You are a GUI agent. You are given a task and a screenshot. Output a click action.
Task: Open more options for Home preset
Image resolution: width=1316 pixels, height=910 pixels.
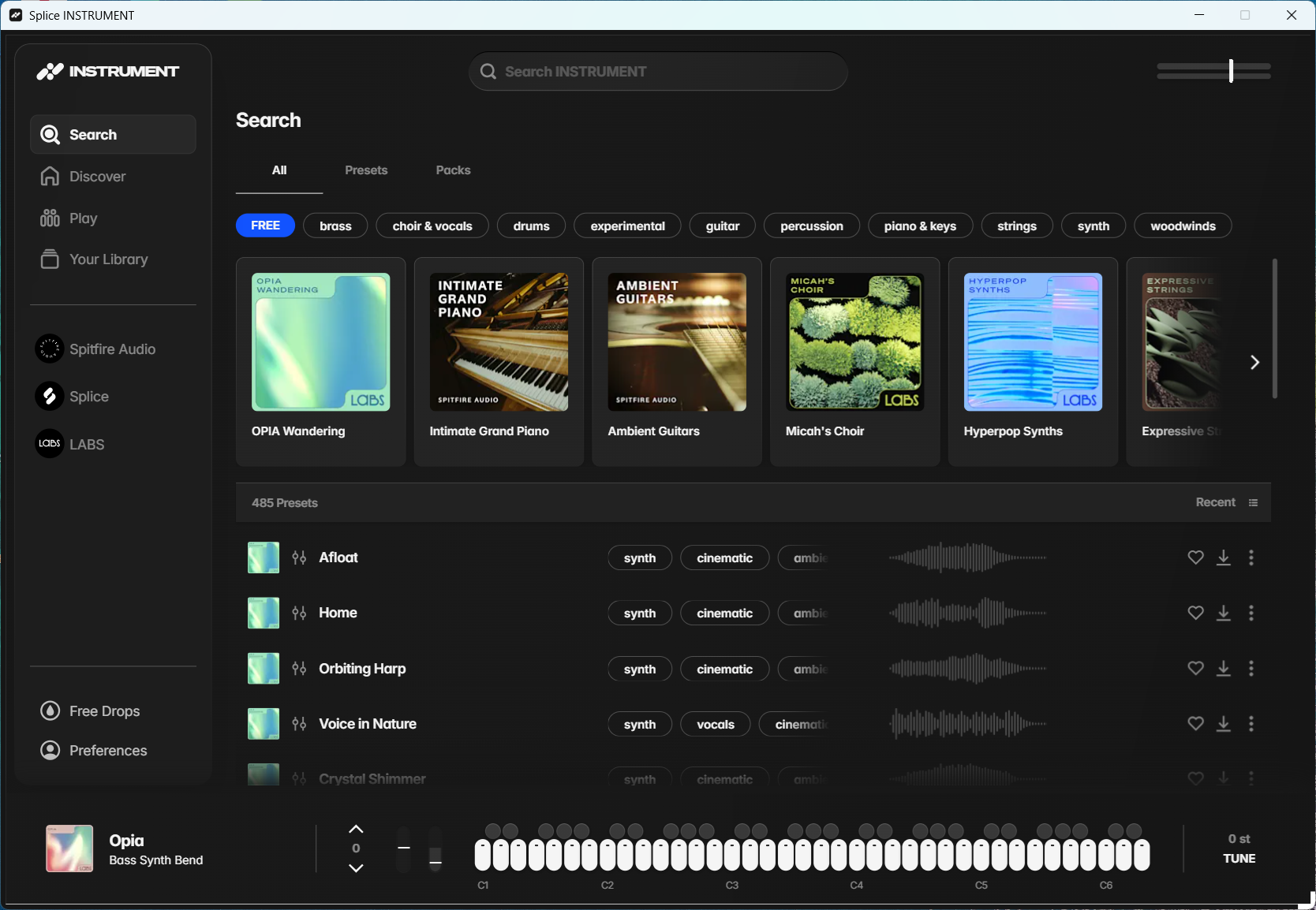click(x=1251, y=613)
